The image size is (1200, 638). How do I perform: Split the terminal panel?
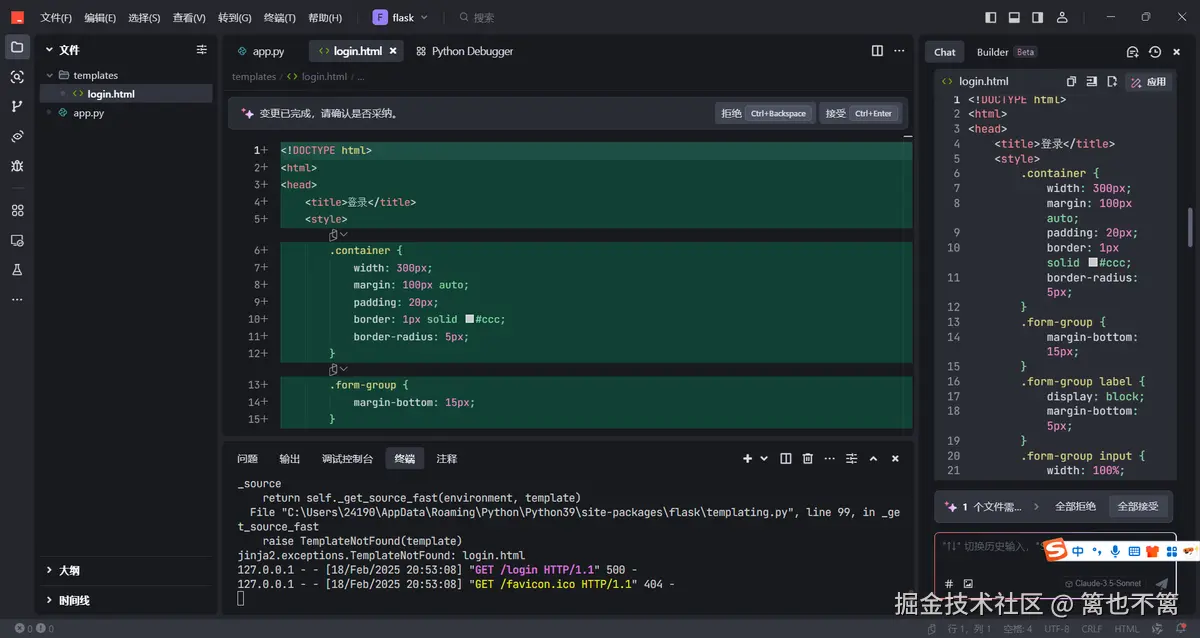pos(786,458)
